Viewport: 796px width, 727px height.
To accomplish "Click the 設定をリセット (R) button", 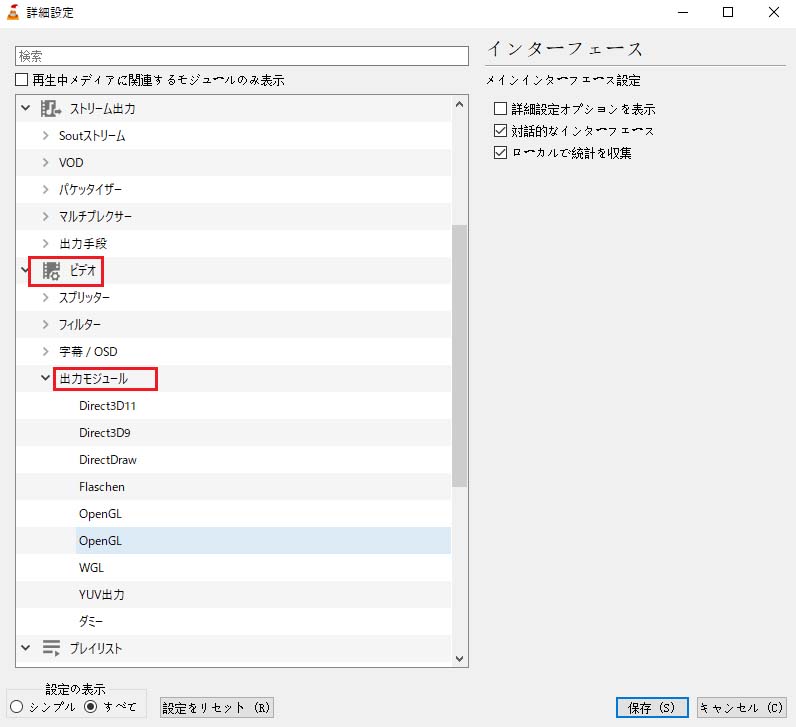I will 217,708.
